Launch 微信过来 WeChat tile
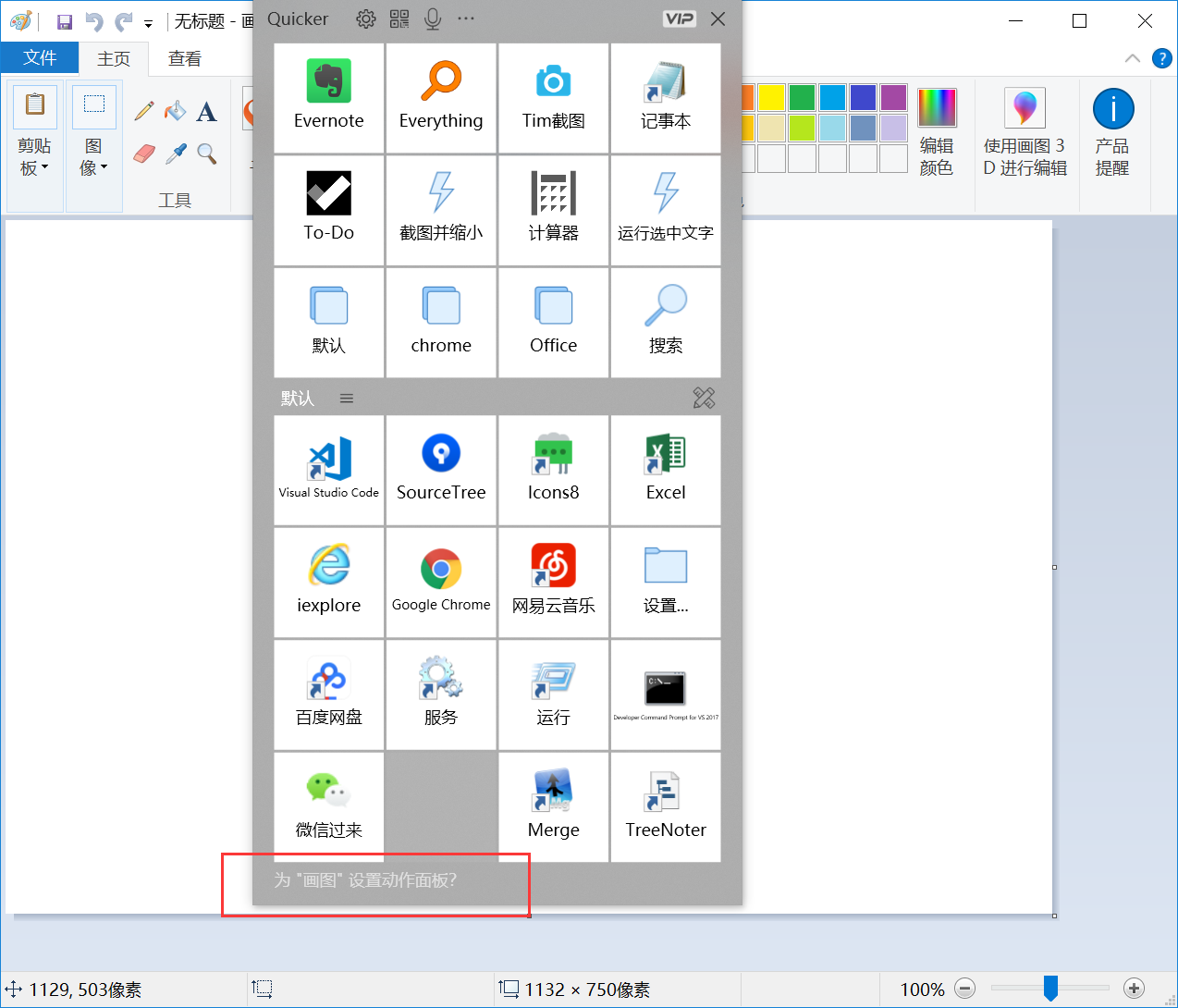This screenshot has height=1008, width=1178. (x=329, y=807)
